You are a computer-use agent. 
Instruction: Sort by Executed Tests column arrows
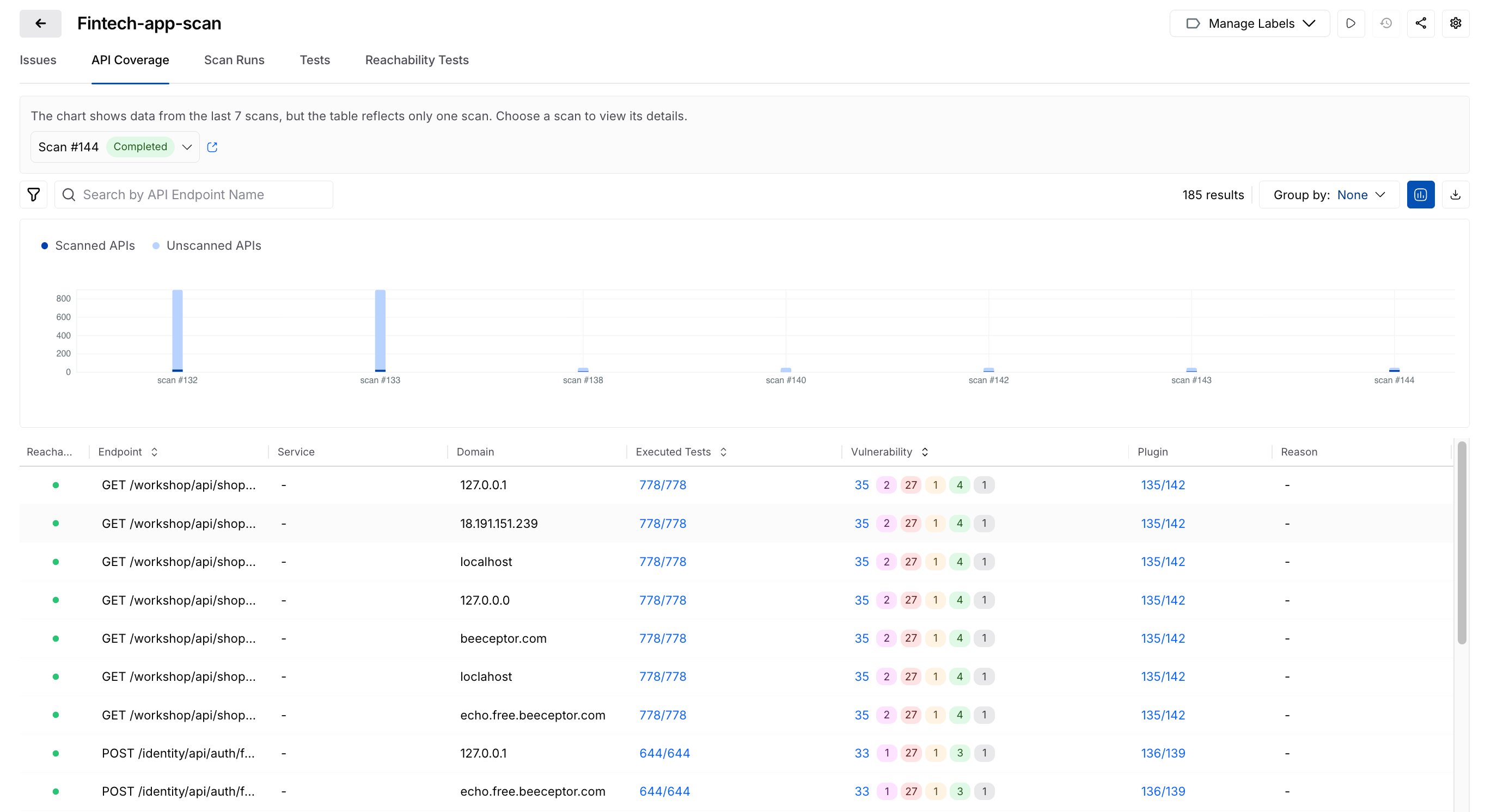coord(724,452)
